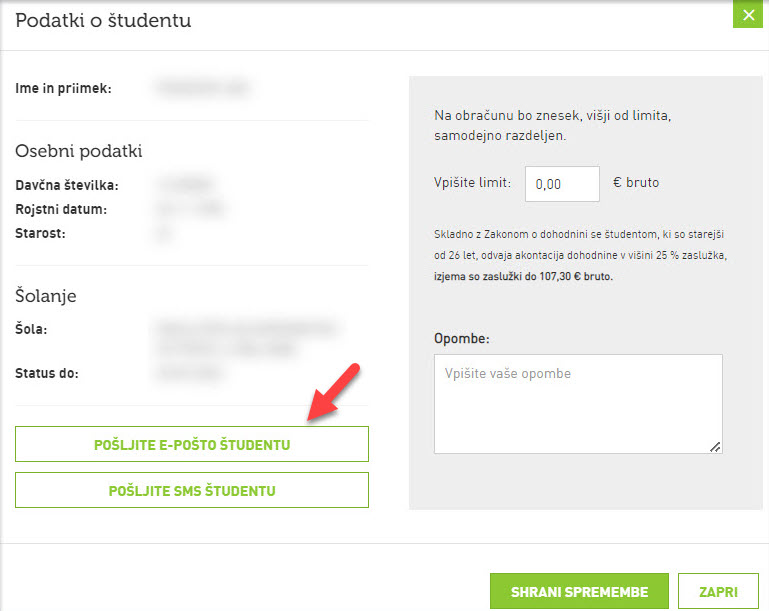
Task: Click the Starost value
Action: pyautogui.click(x=165, y=233)
